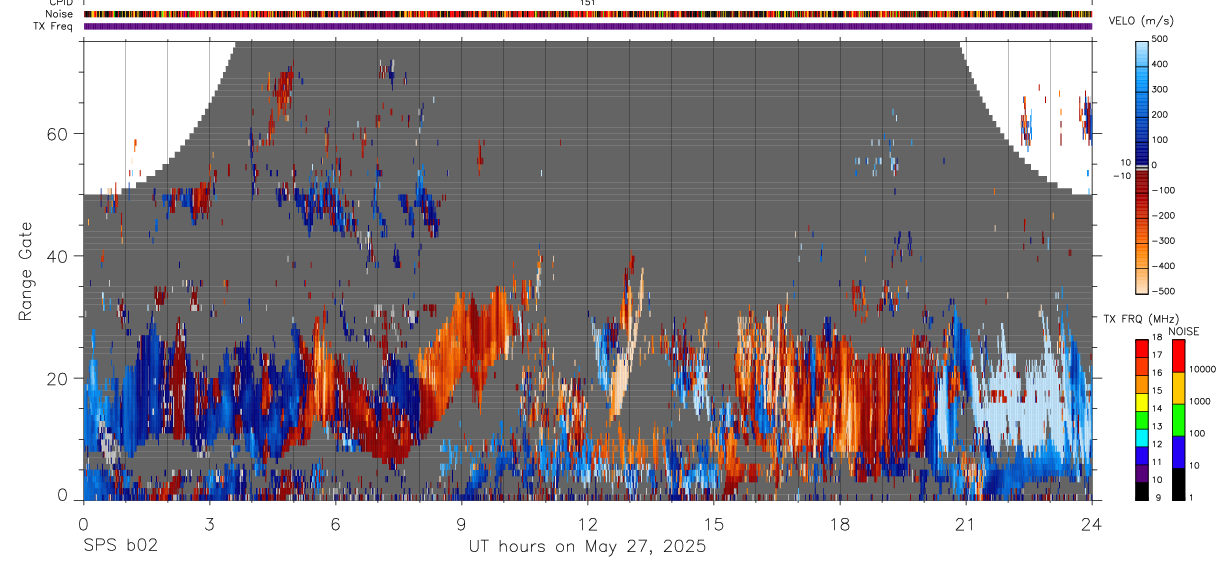Click the x-axis tick label 9
1228x567 pixels.
461,524
